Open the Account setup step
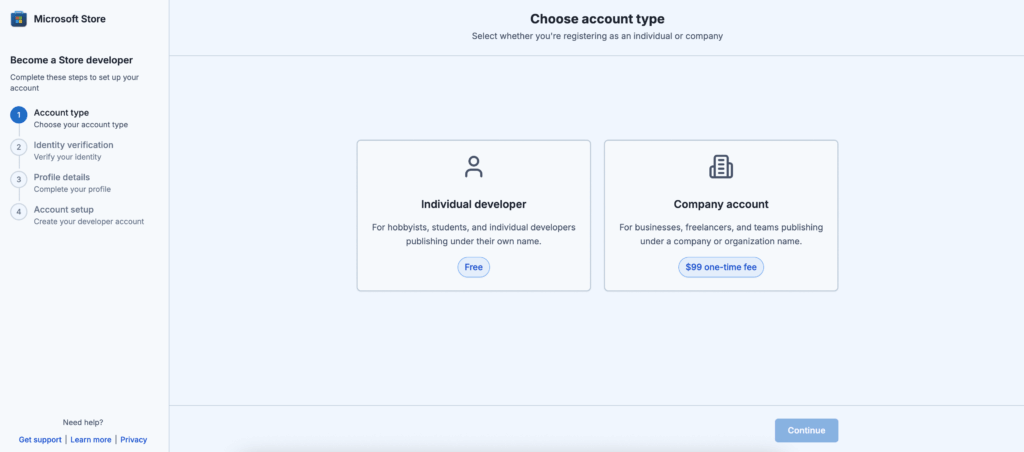Viewport: 1024px width, 452px height. (x=89, y=215)
